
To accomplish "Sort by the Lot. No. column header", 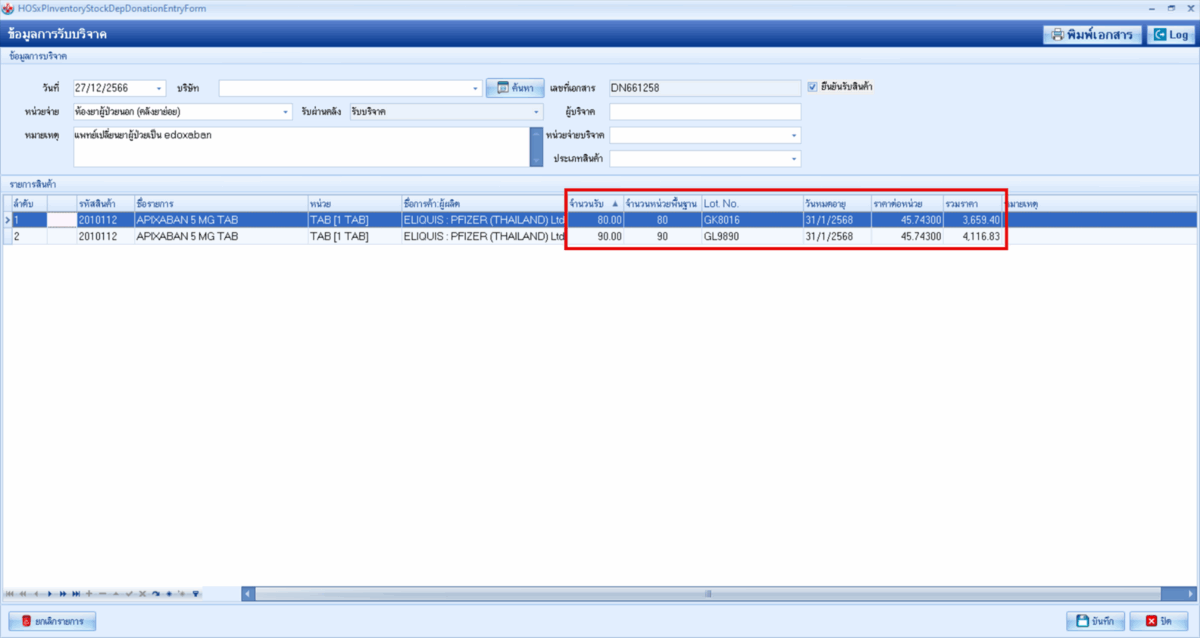I will point(750,204).
